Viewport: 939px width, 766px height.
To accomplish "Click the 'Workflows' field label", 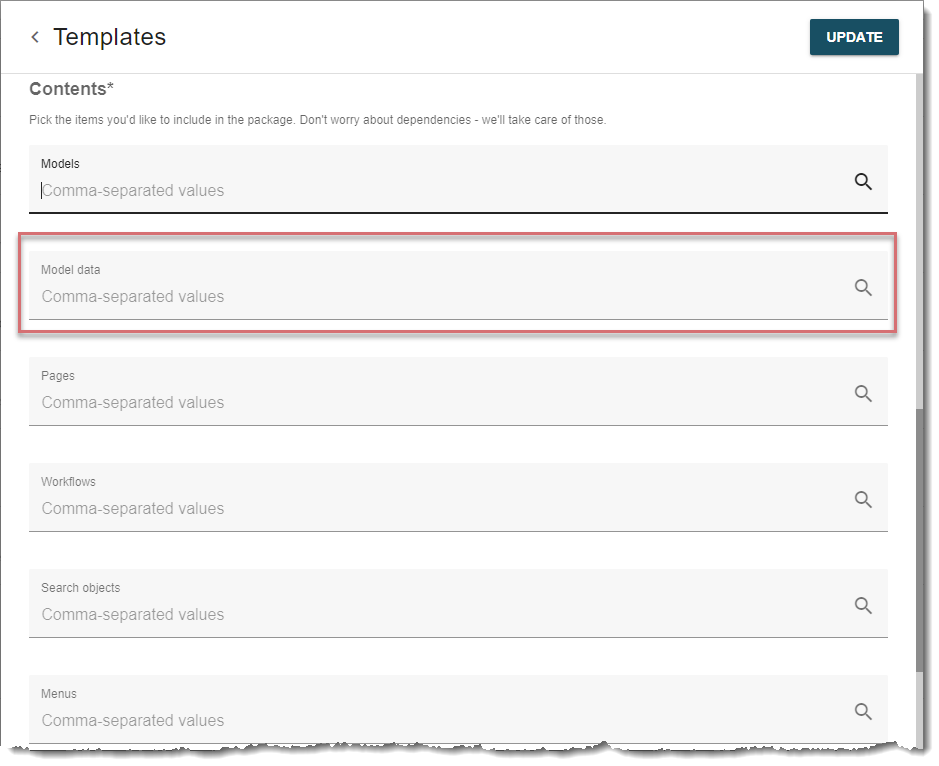I will click(x=68, y=482).
